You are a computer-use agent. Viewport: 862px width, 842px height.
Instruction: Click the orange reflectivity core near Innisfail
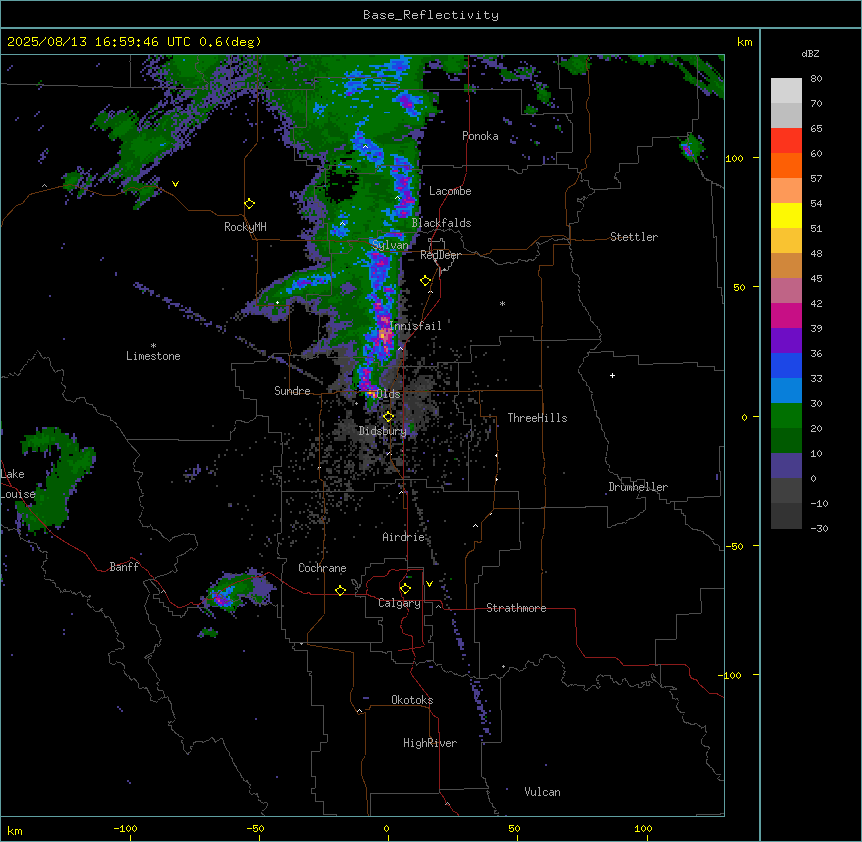pyautogui.click(x=383, y=333)
